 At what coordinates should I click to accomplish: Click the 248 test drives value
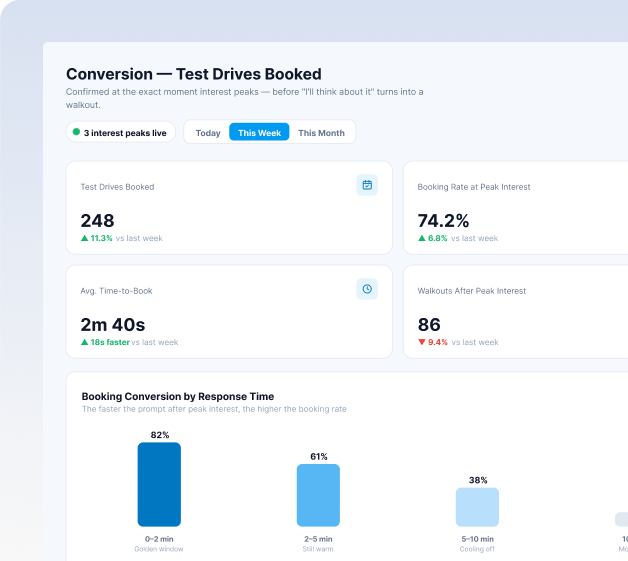coord(97,221)
